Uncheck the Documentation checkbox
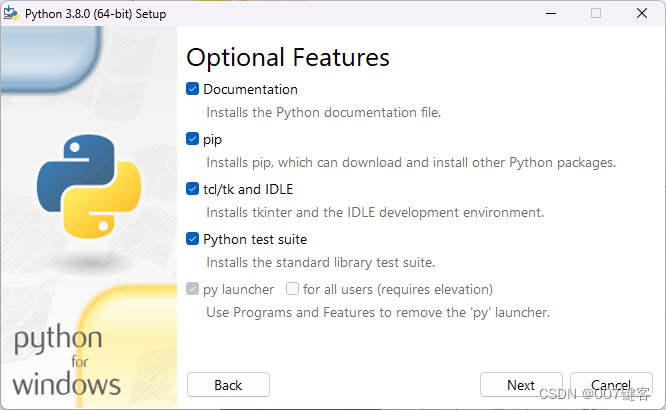666x410 pixels. coord(192,89)
